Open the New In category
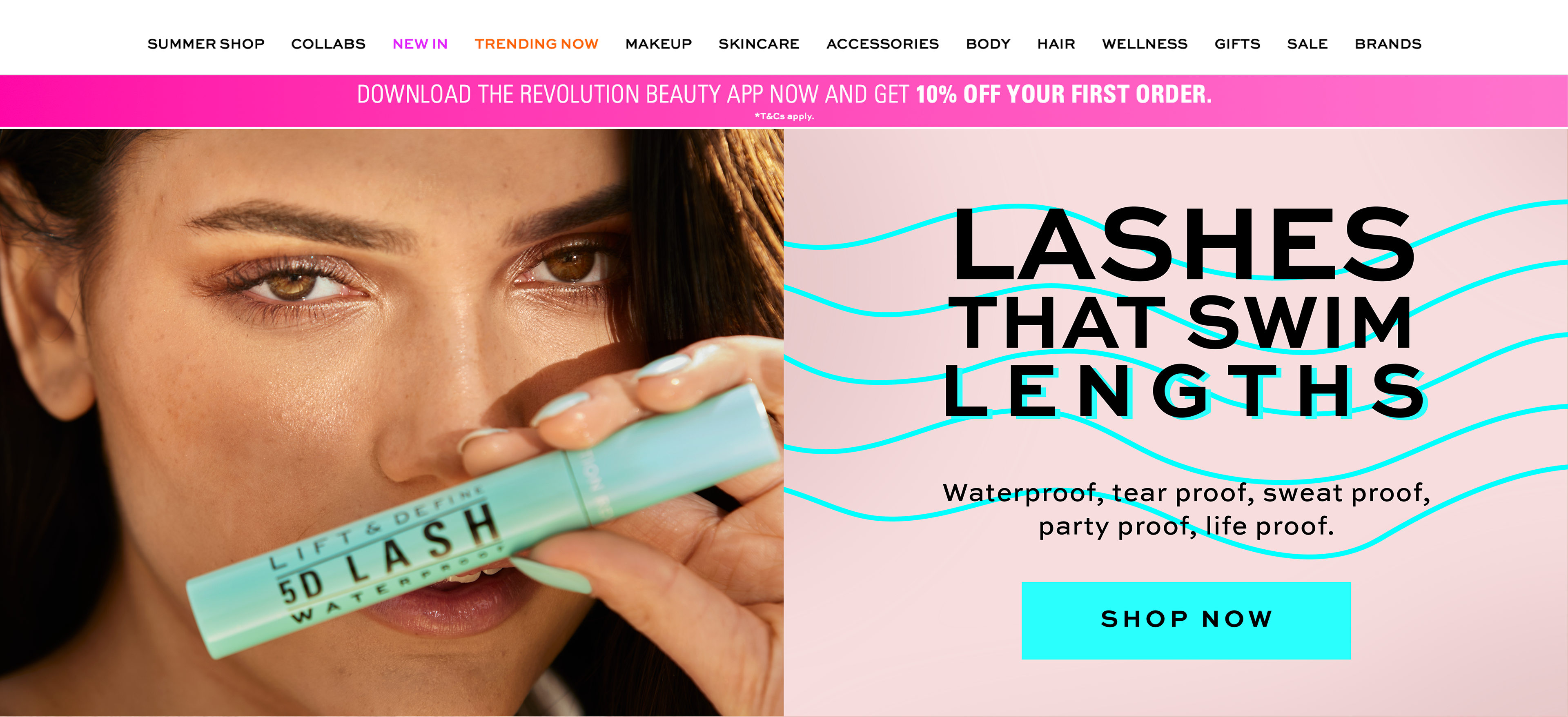This screenshot has height=717, width=1568. (x=420, y=44)
